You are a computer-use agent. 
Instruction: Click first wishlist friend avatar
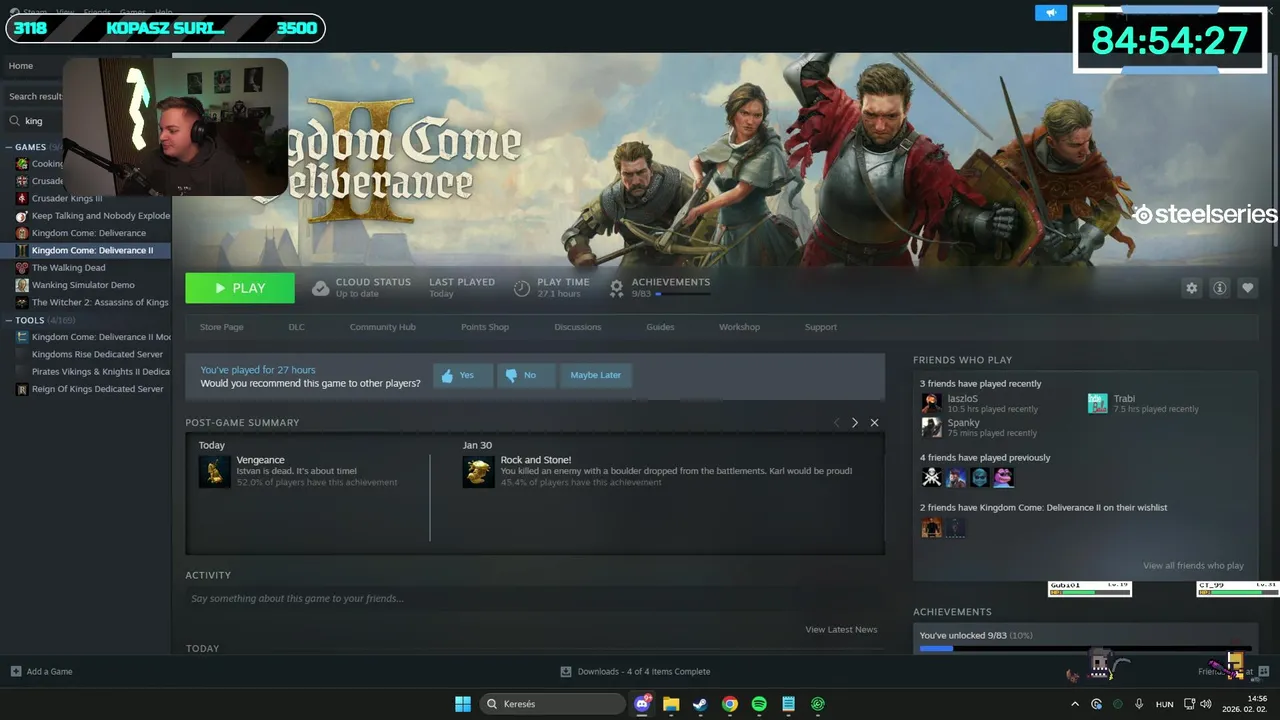931,527
